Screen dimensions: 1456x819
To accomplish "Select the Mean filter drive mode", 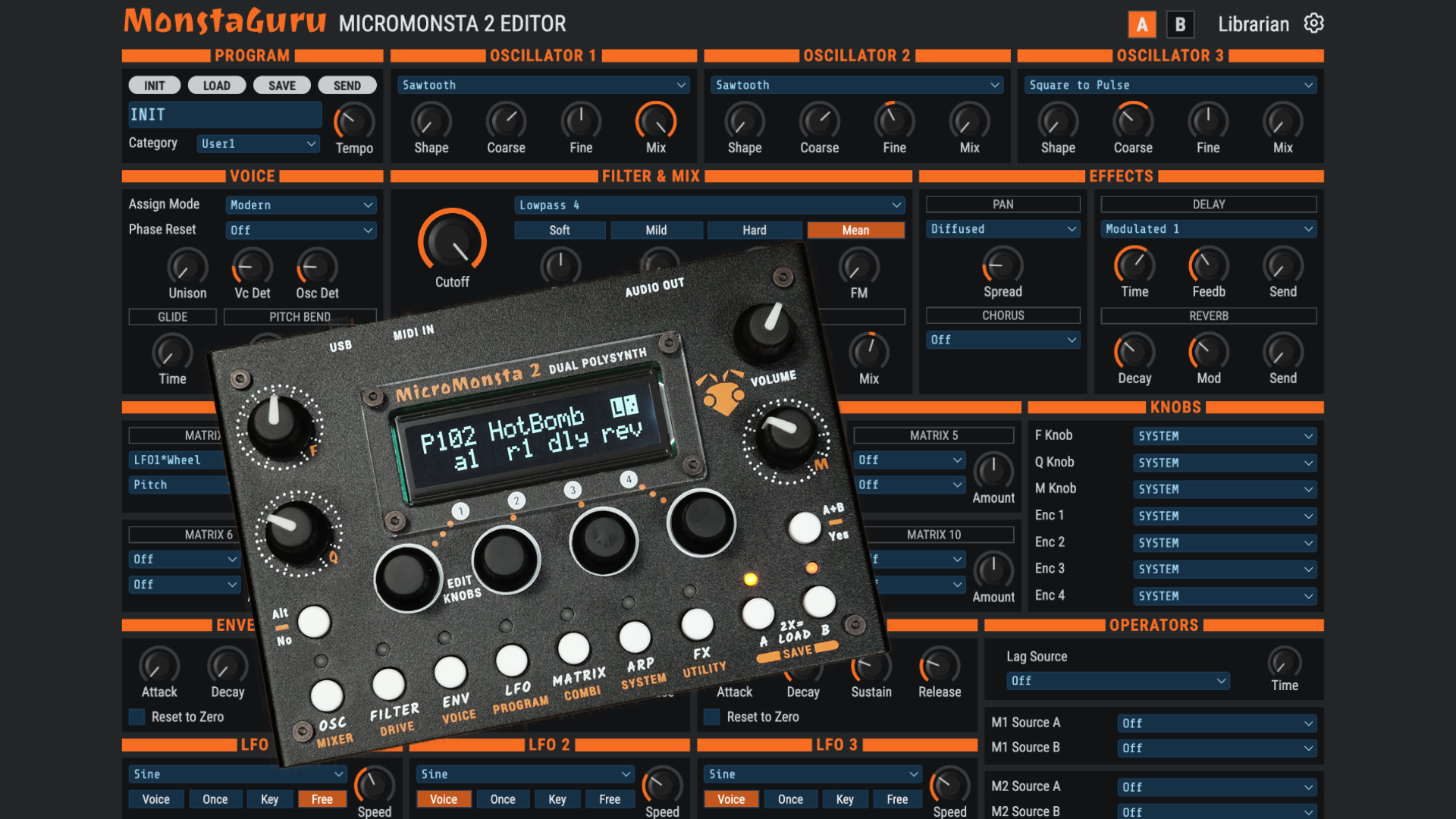I will point(856,230).
